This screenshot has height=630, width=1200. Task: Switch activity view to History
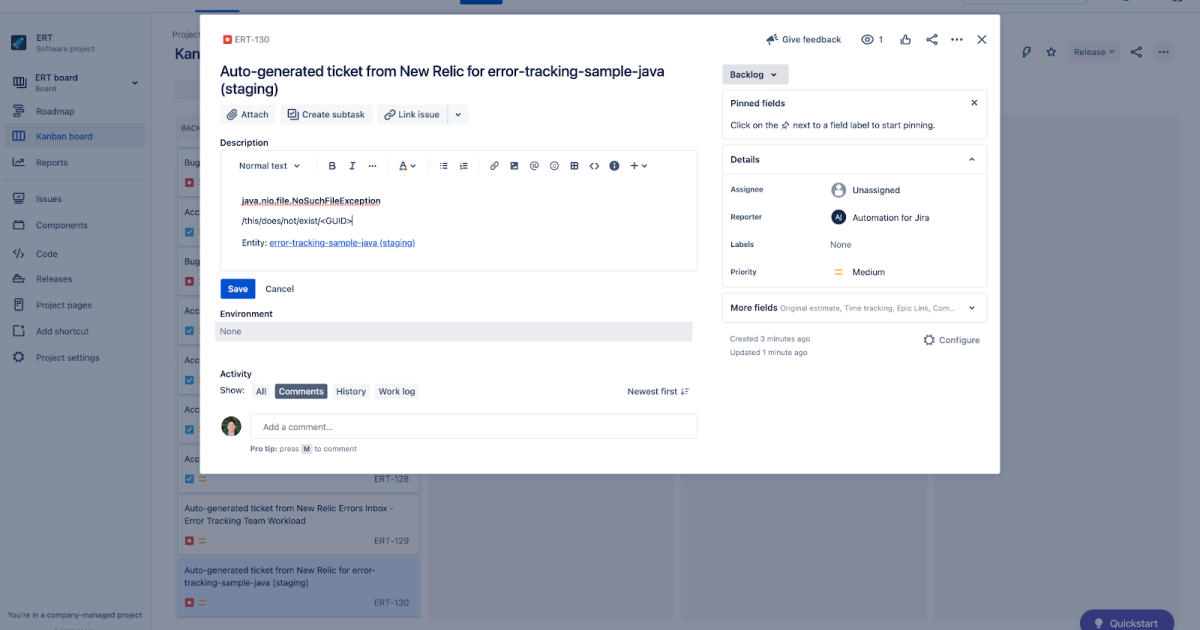(350, 391)
